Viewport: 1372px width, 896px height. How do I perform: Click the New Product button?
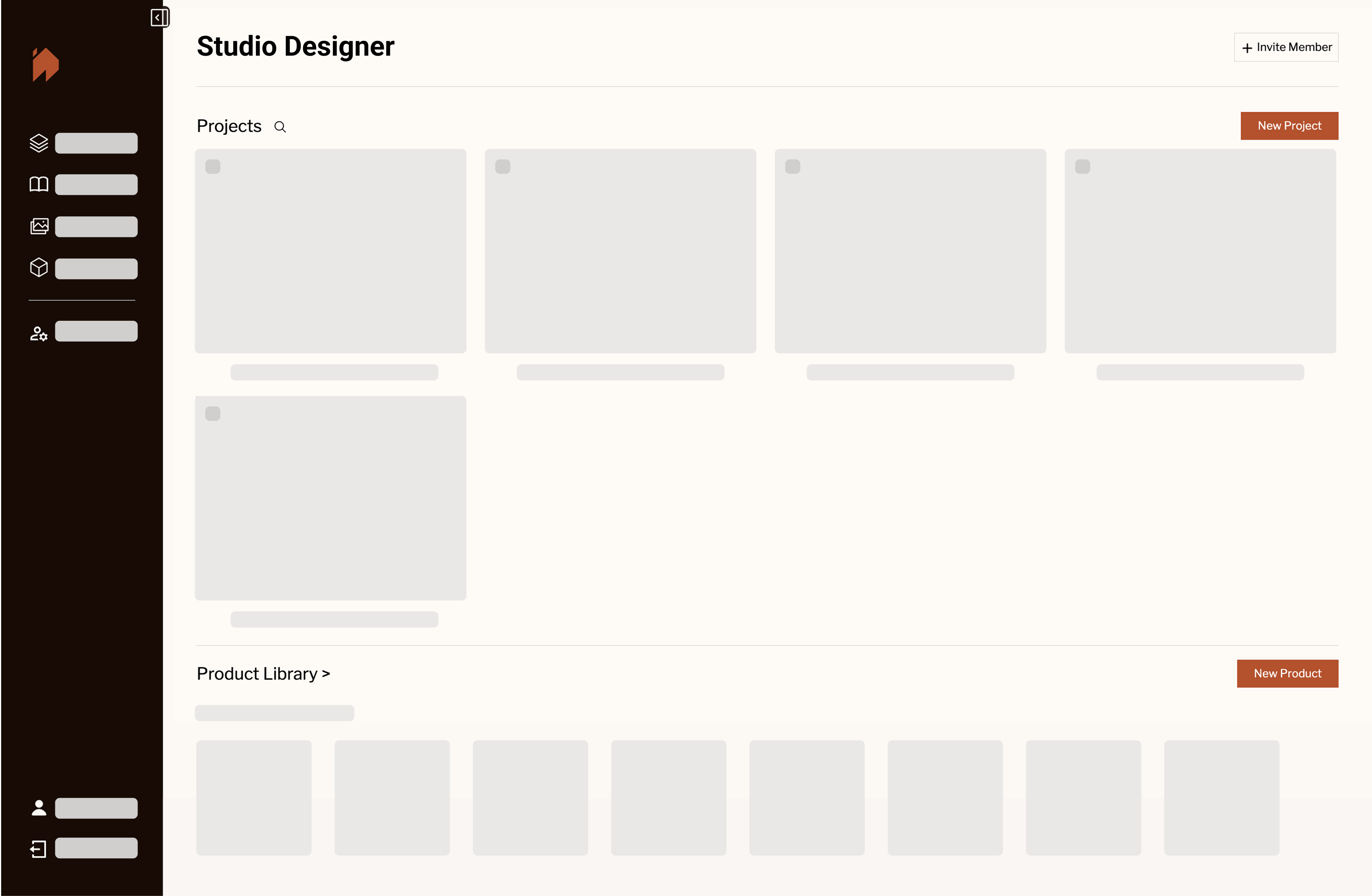tap(1287, 674)
